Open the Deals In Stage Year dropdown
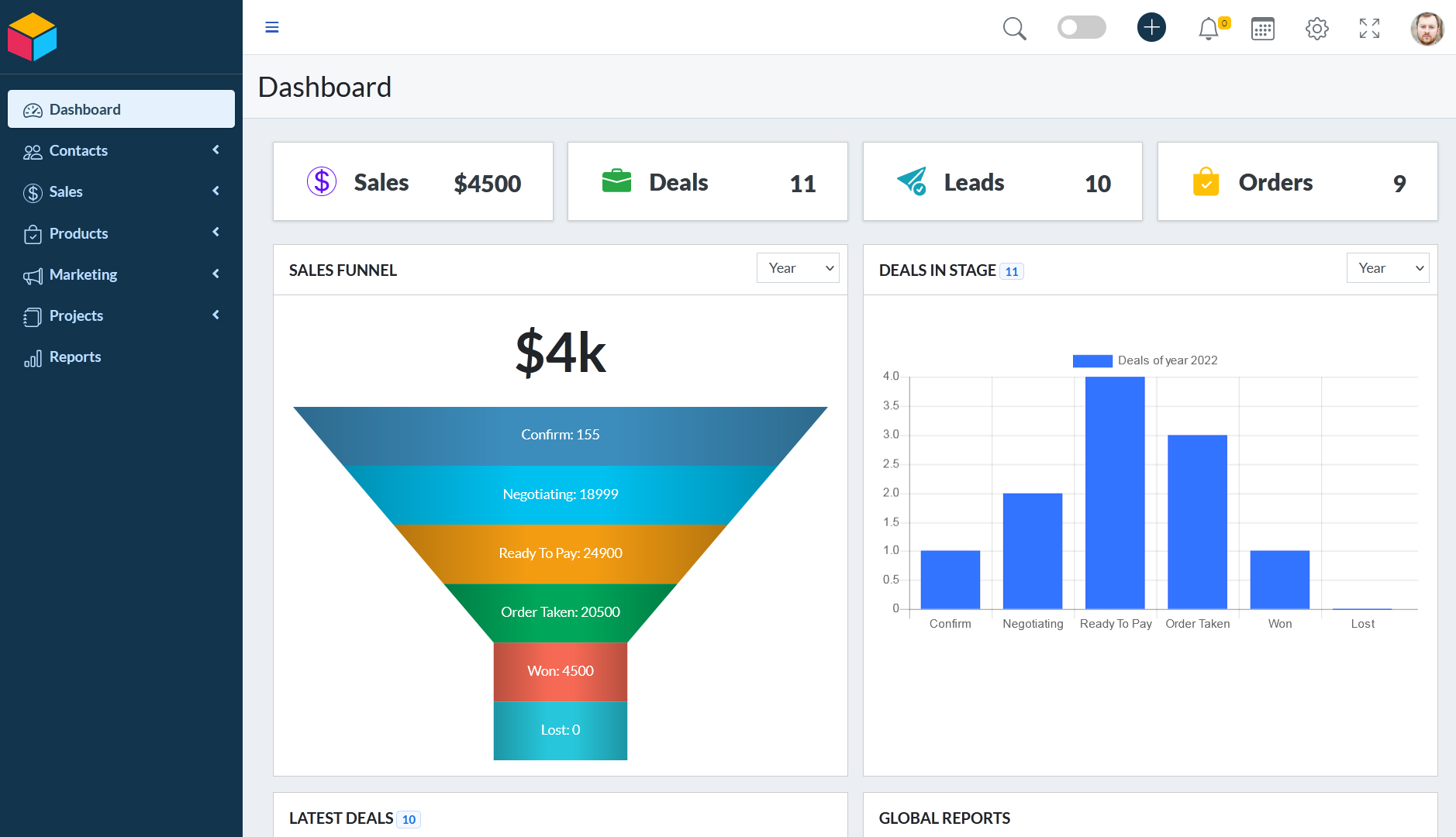 pos(1388,268)
